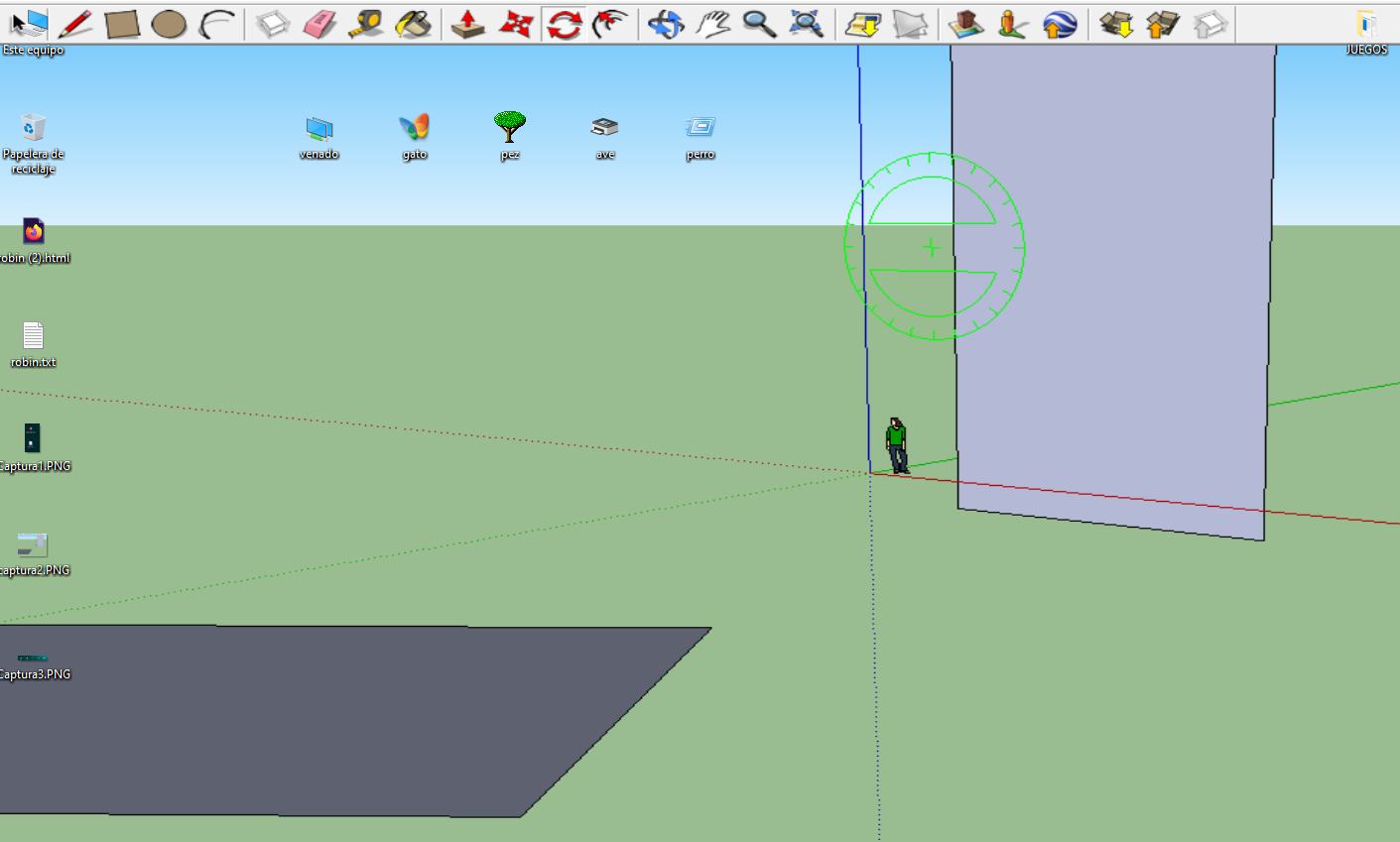Click the Rotate tool icon
1400x842 pixels.
pos(564,23)
